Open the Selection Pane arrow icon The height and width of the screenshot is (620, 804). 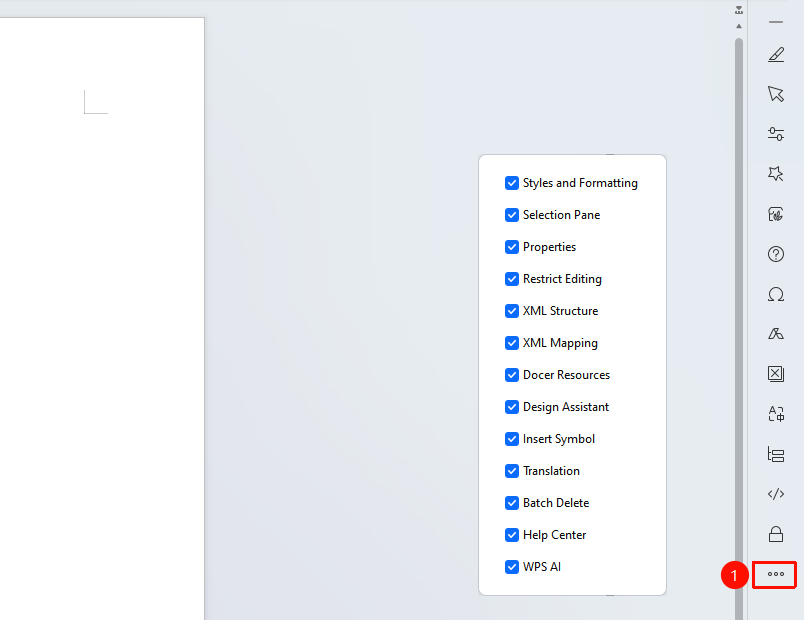click(x=776, y=94)
